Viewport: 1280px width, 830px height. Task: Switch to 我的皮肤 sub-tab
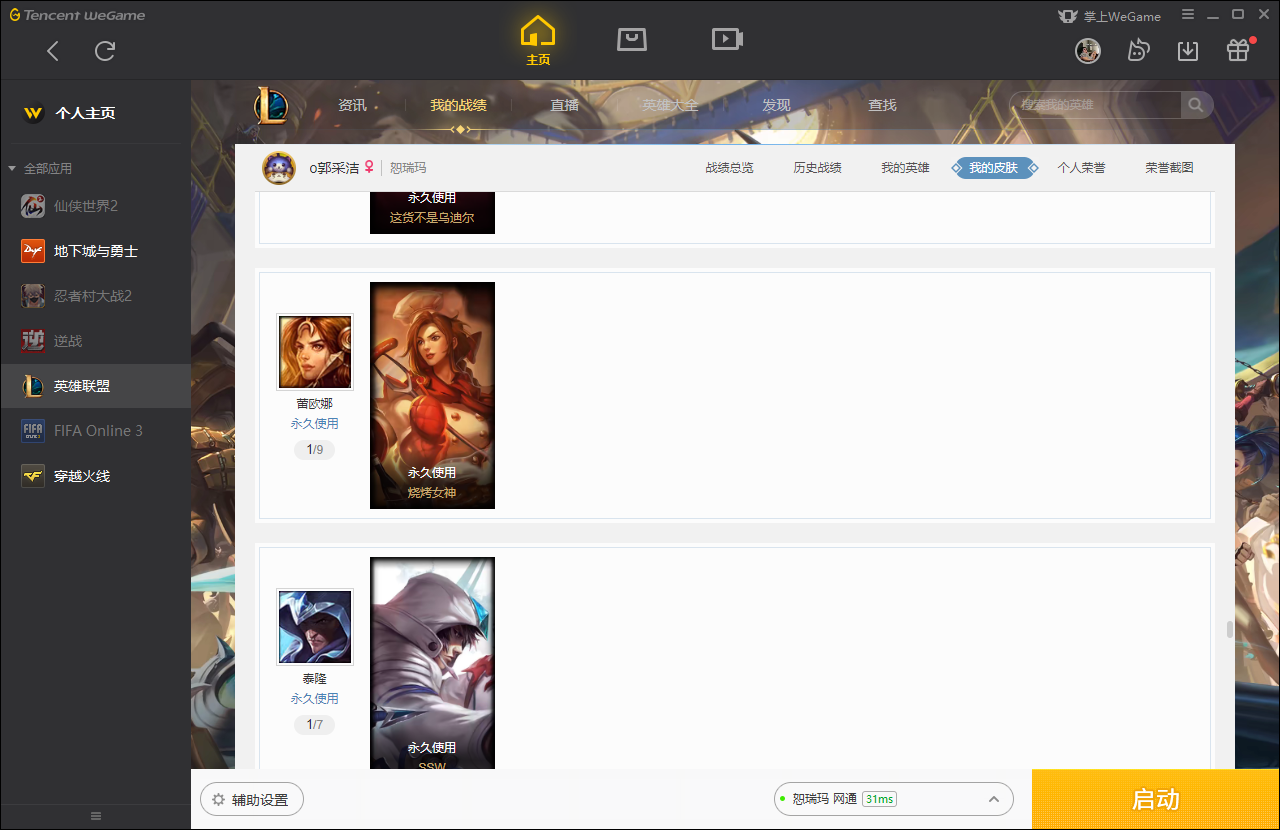[993, 168]
